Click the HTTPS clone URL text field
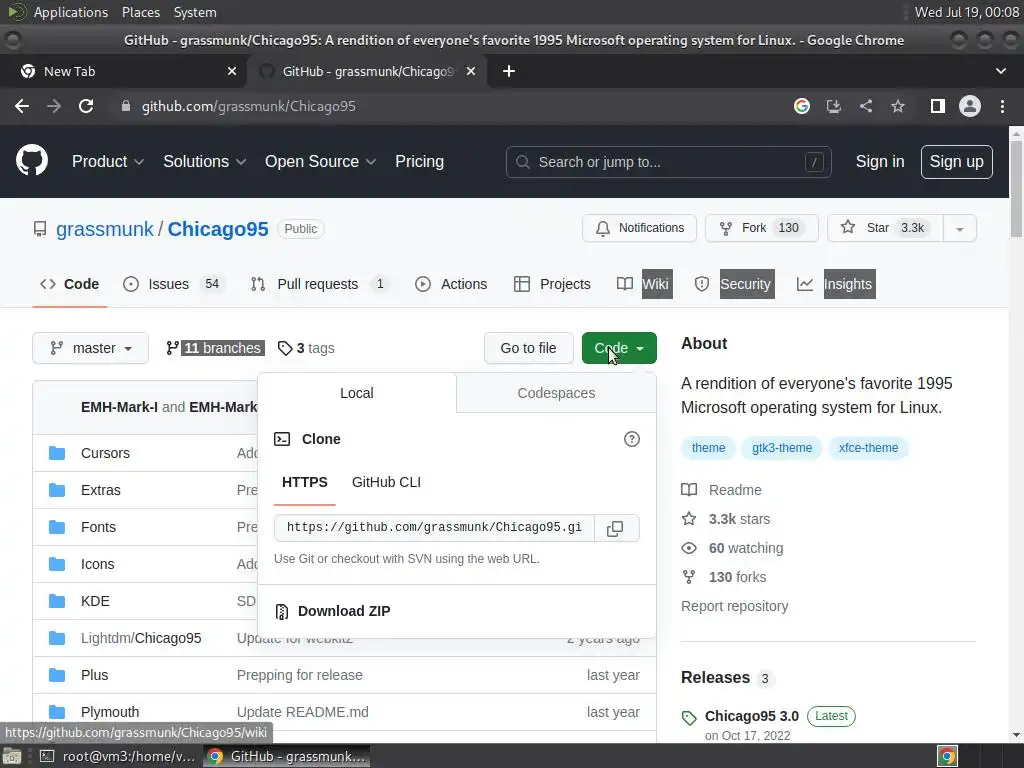This screenshot has width=1024, height=768. (434, 528)
